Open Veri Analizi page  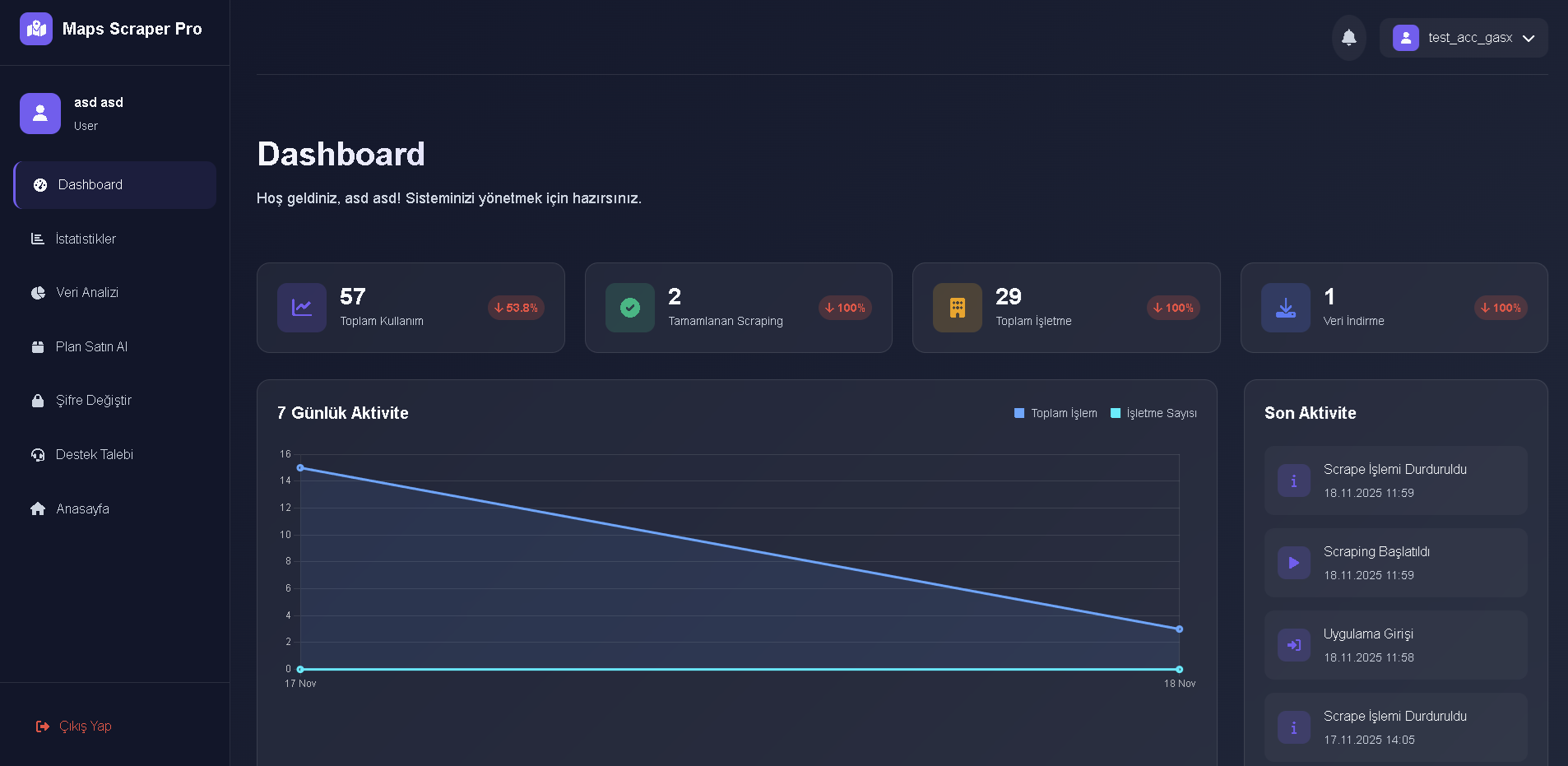(x=115, y=293)
